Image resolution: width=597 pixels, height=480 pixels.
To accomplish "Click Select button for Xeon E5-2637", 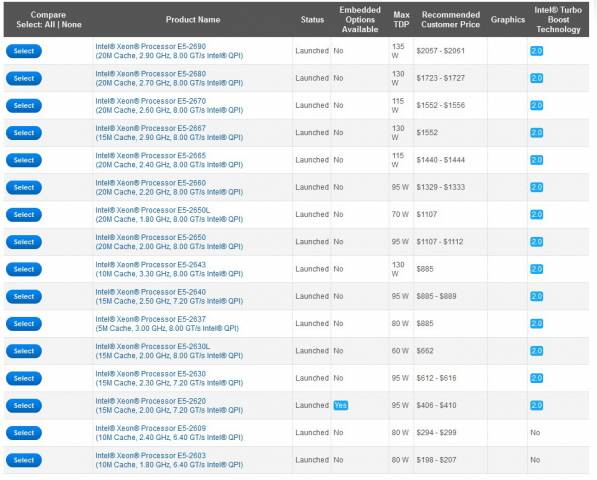I will pos(24,324).
